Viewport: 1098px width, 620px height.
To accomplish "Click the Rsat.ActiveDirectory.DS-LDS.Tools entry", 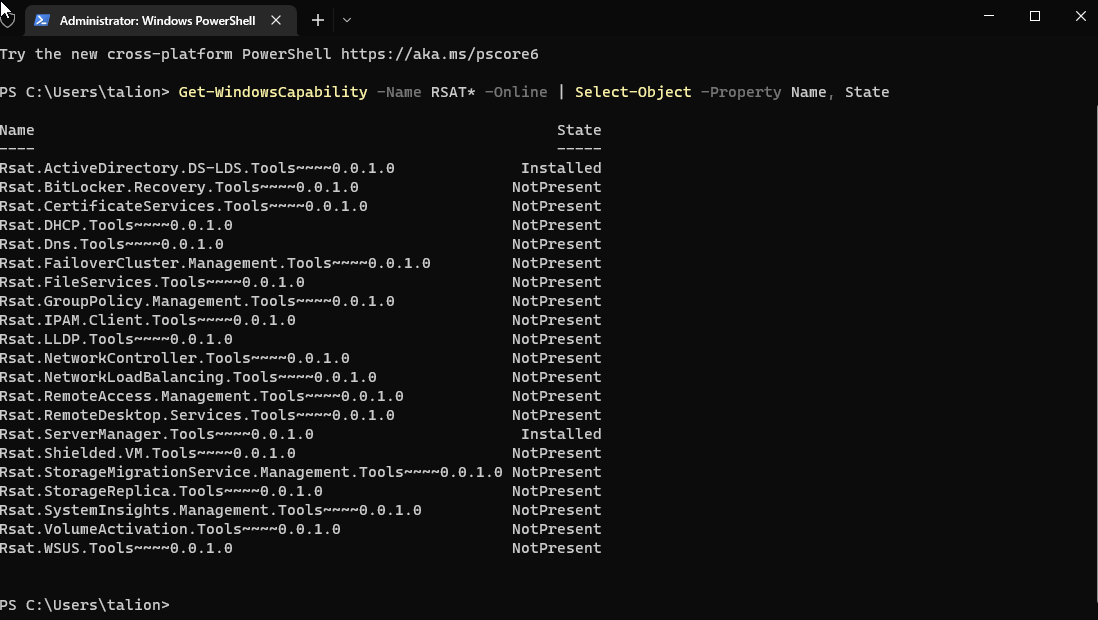I will tap(197, 168).
